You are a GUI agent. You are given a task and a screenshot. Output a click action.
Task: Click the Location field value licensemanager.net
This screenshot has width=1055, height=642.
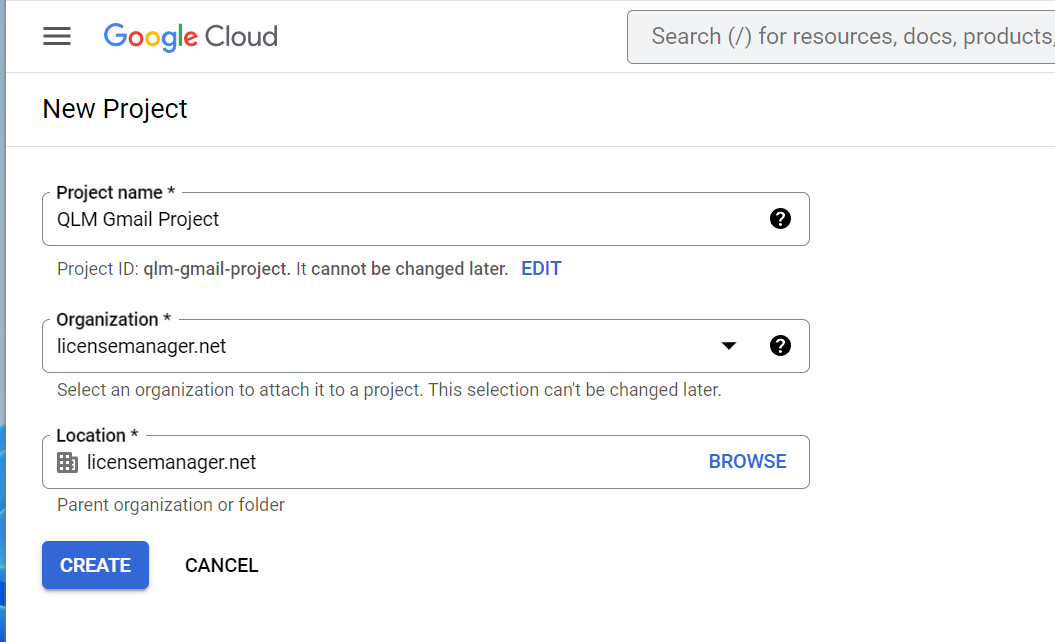pos(172,462)
